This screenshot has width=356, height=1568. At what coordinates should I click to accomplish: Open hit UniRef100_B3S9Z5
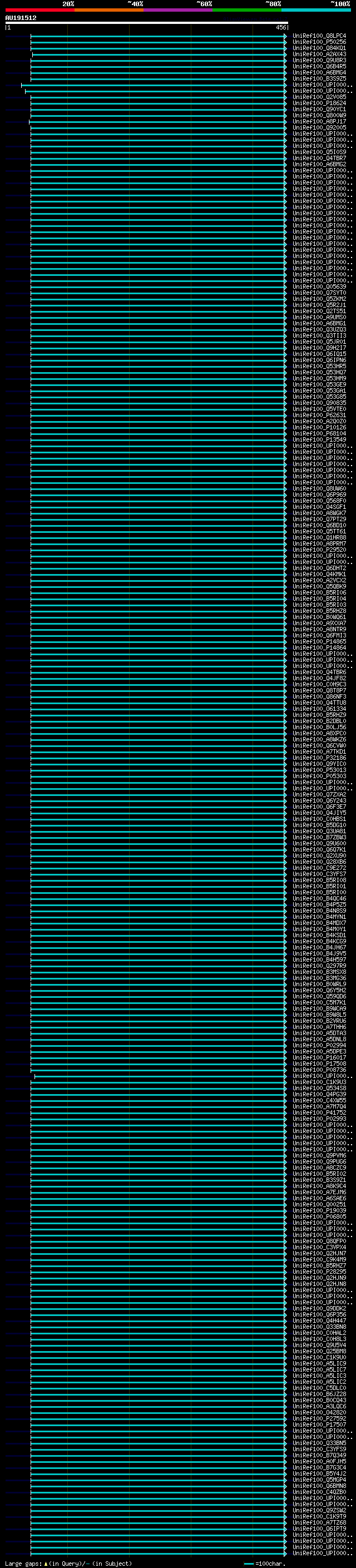point(319,78)
